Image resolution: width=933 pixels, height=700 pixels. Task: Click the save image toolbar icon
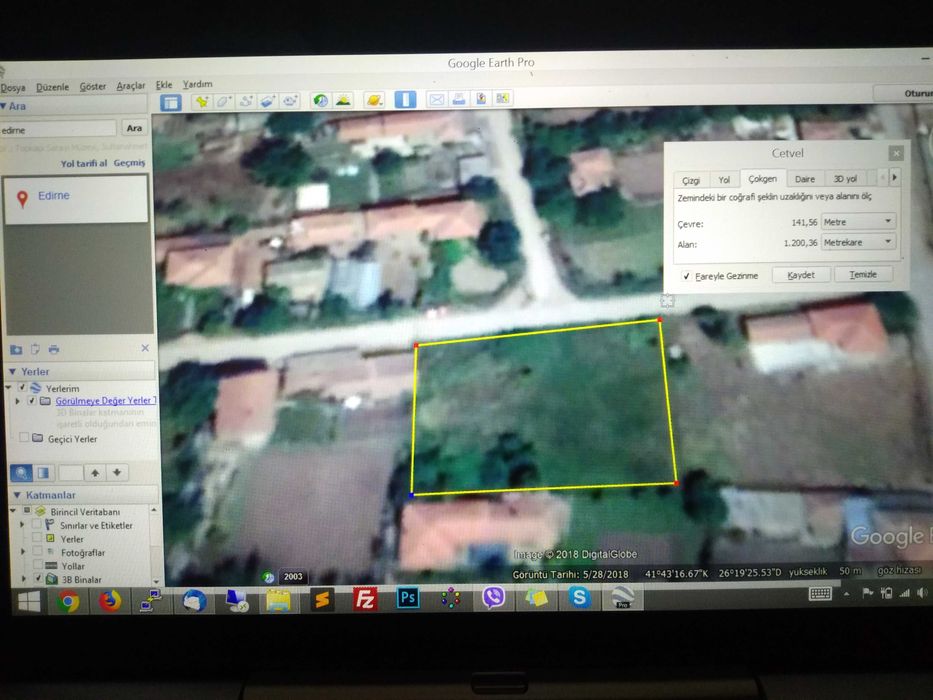point(481,98)
